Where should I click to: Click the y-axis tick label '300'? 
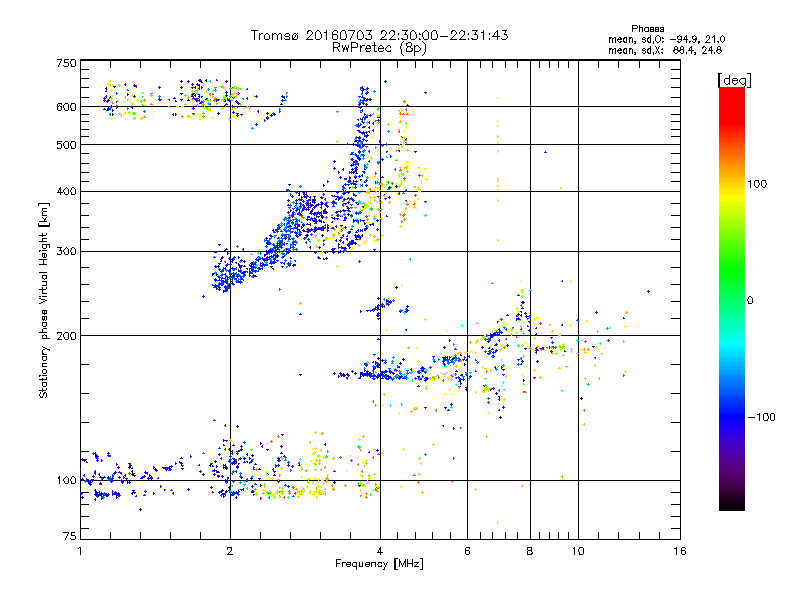[66, 251]
